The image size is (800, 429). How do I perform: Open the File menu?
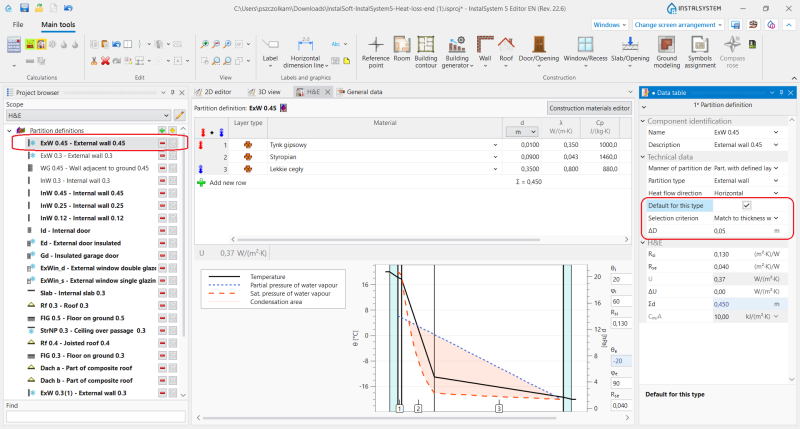click(x=18, y=24)
